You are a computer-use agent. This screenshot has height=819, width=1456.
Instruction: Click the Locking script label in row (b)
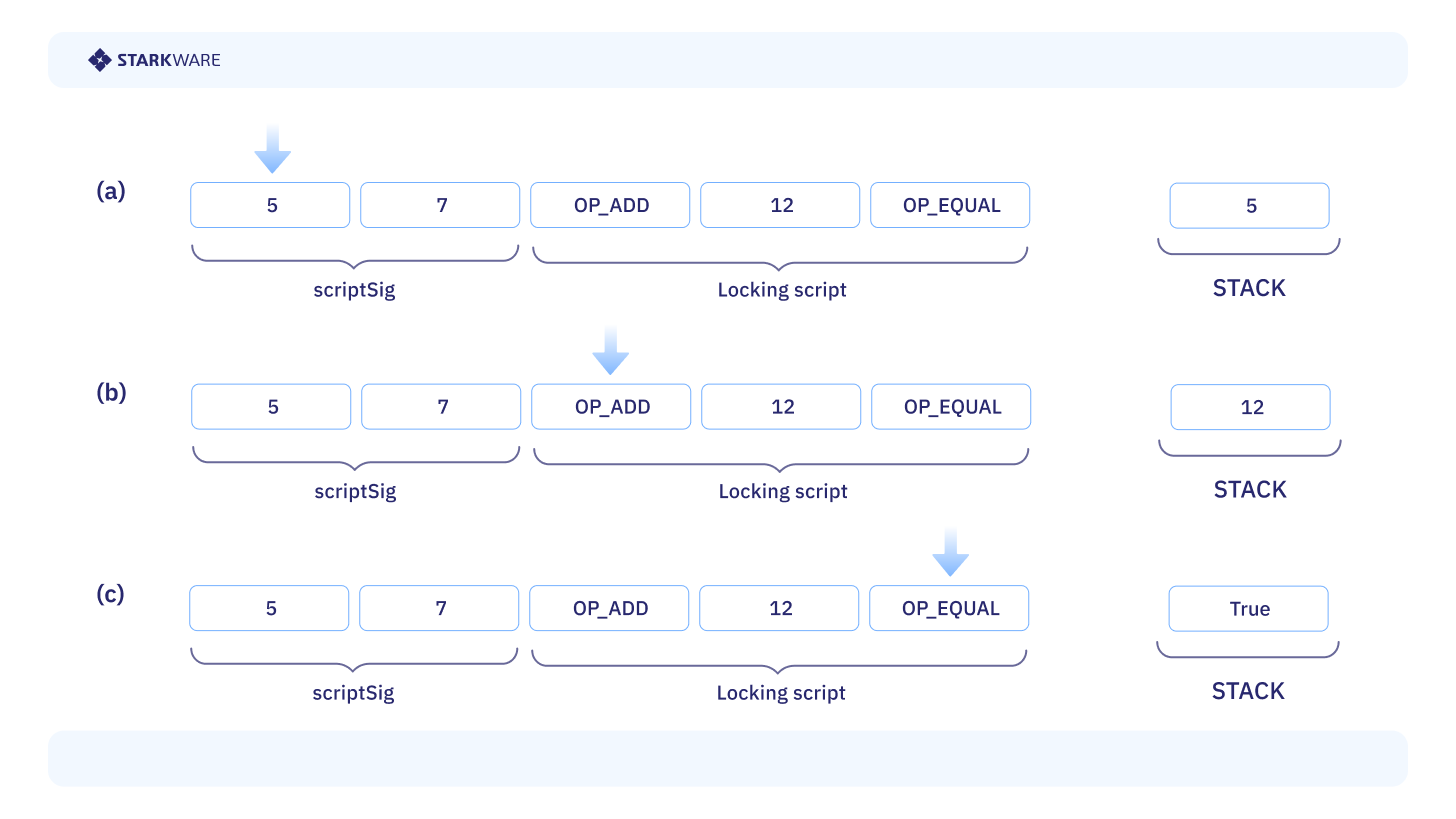coord(783,492)
